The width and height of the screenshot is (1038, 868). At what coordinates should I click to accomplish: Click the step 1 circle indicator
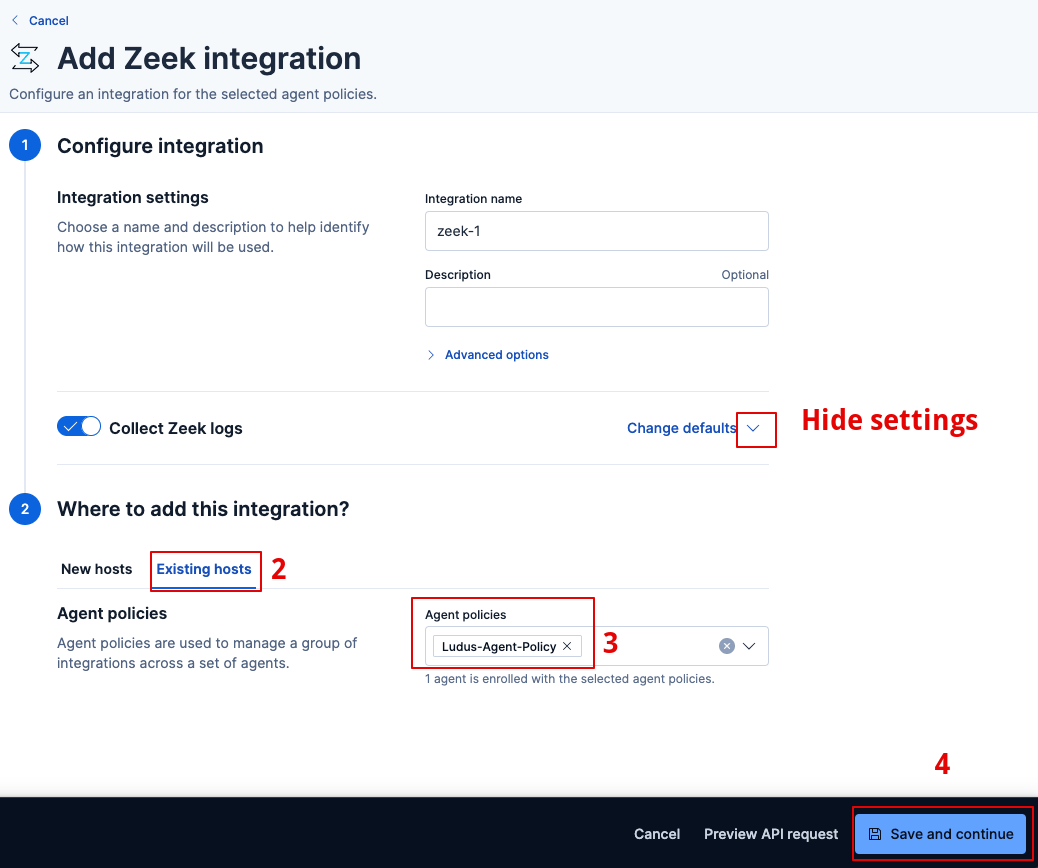click(x=24, y=144)
